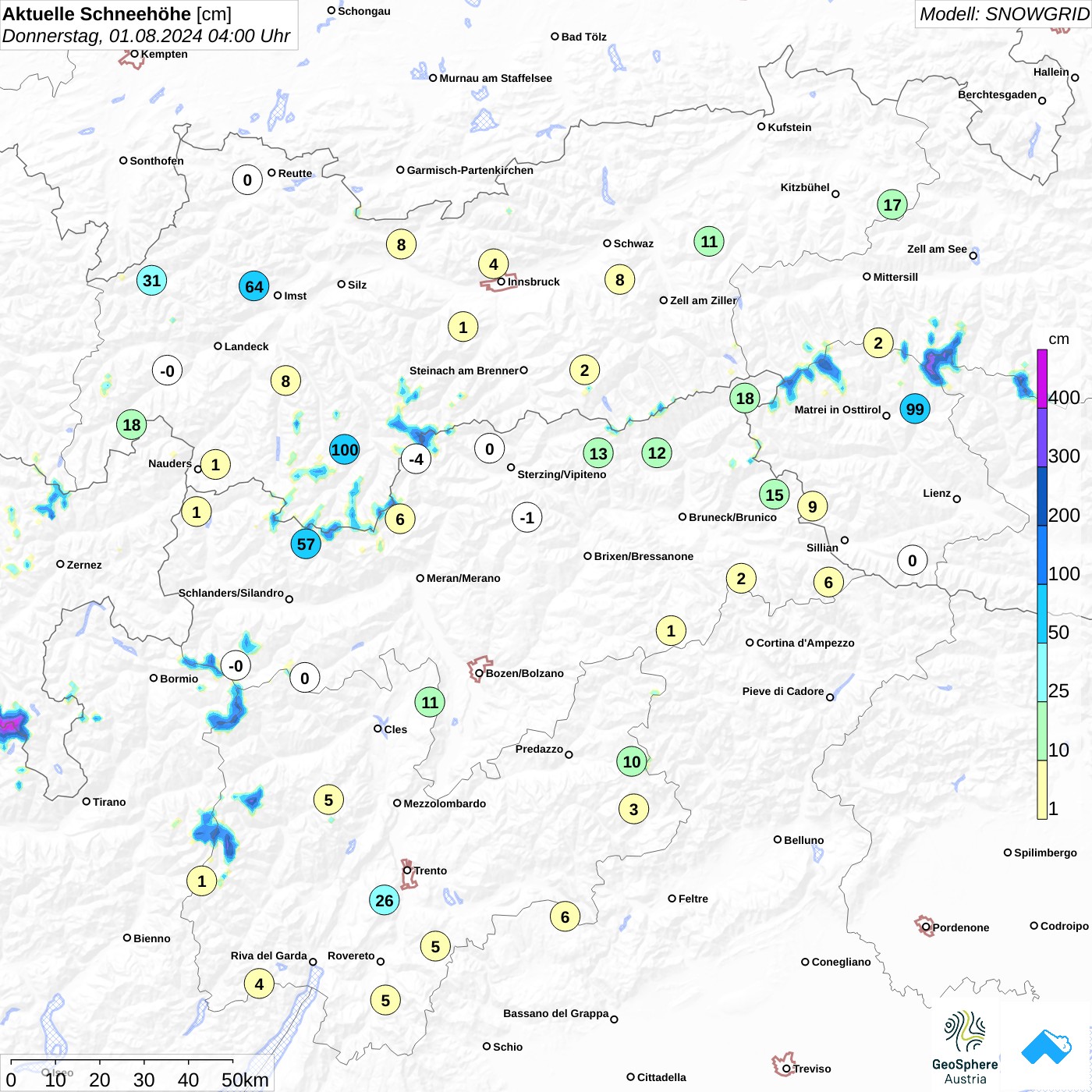Click the 'Modell: SNOWGRID' label
1092x1092 pixels.
[1004, 13]
